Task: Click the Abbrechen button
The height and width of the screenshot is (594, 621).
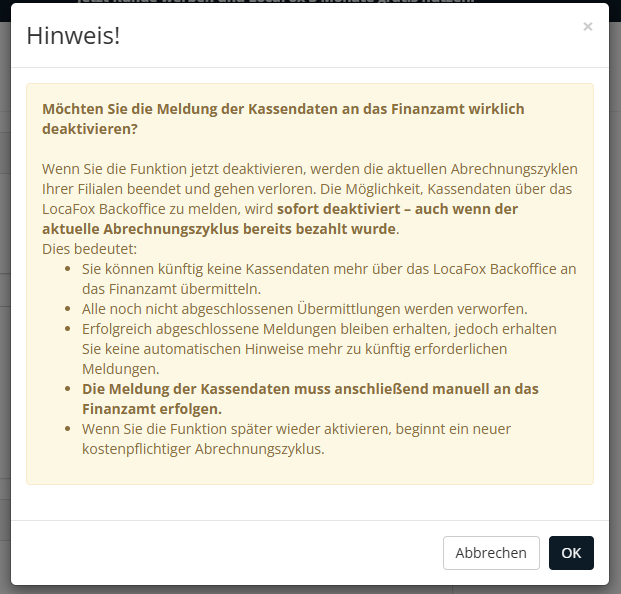Action: click(491, 553)
